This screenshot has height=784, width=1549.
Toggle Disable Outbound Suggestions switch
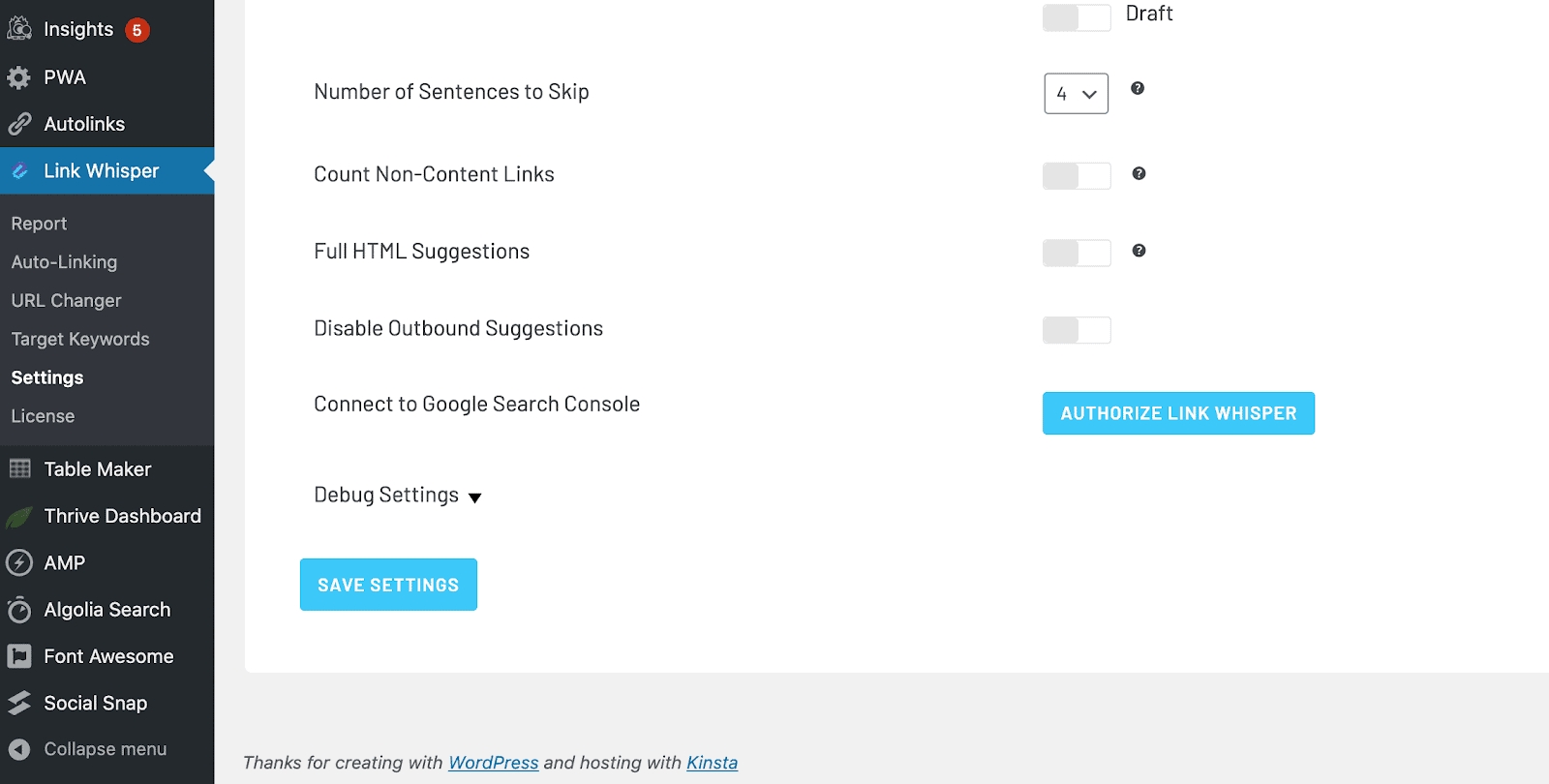[1077, 330]
